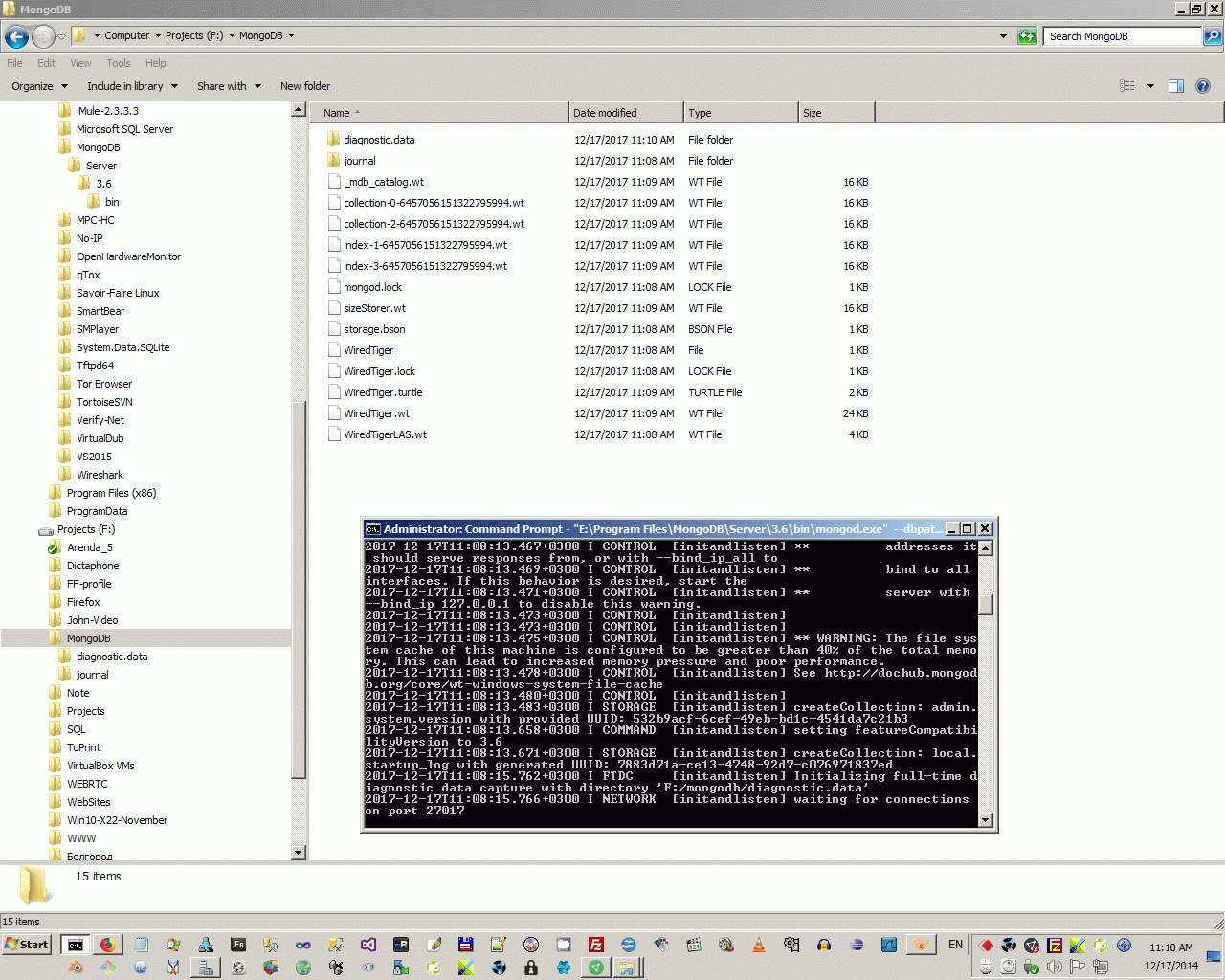Click the Command Prompt window system icon
Screen dimensions: 1225x980
tap(372, 528)
